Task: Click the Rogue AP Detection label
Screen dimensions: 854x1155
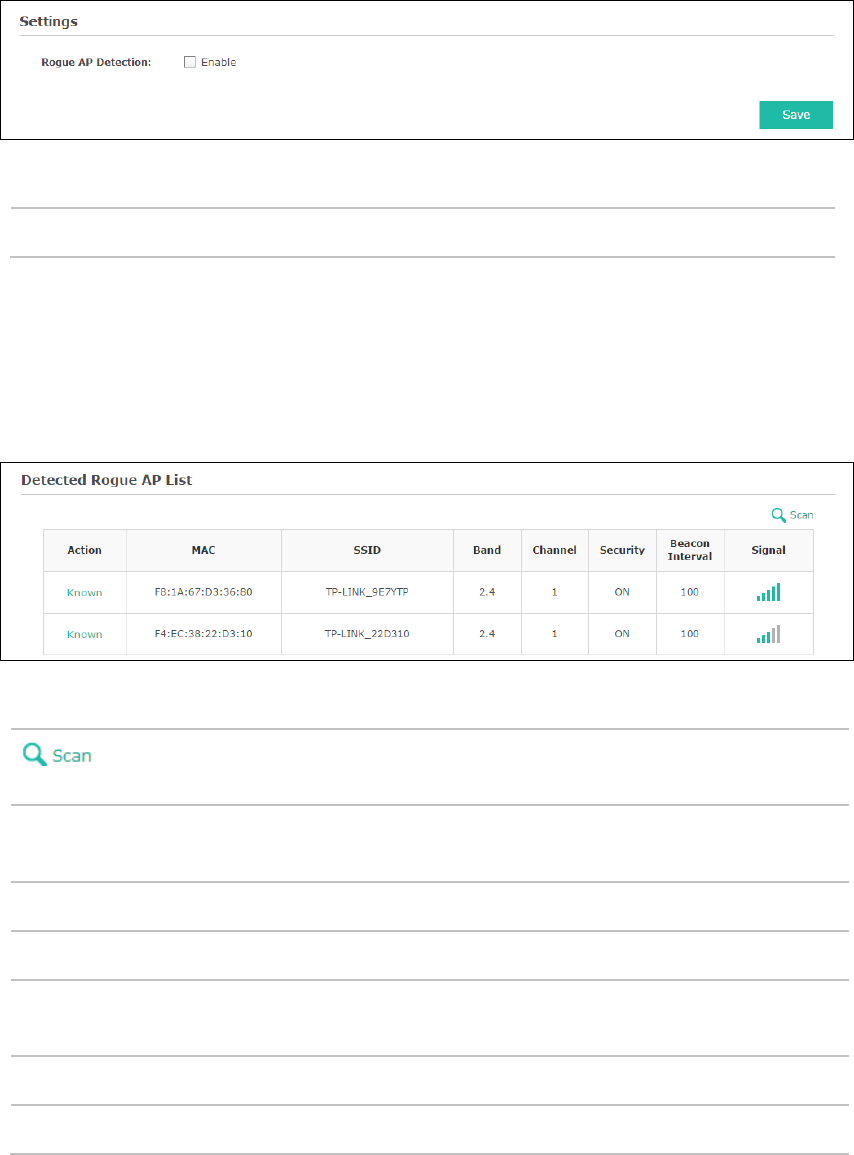Action: pyautogui.click(x=97, y=63)
